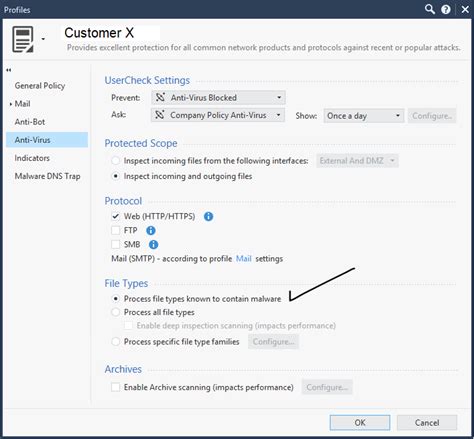Open the Show Once a day dropdown
474x439 pixels.
click(x=364, y=116)
